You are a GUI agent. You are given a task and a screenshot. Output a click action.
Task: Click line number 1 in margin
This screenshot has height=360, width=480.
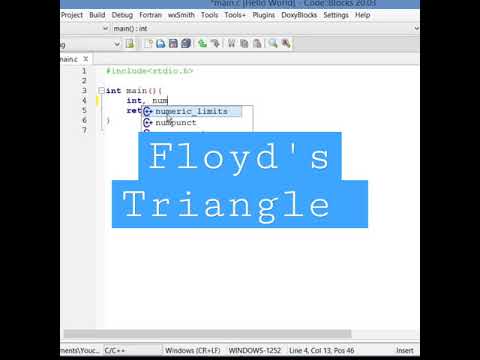click(x=84, y=71)
